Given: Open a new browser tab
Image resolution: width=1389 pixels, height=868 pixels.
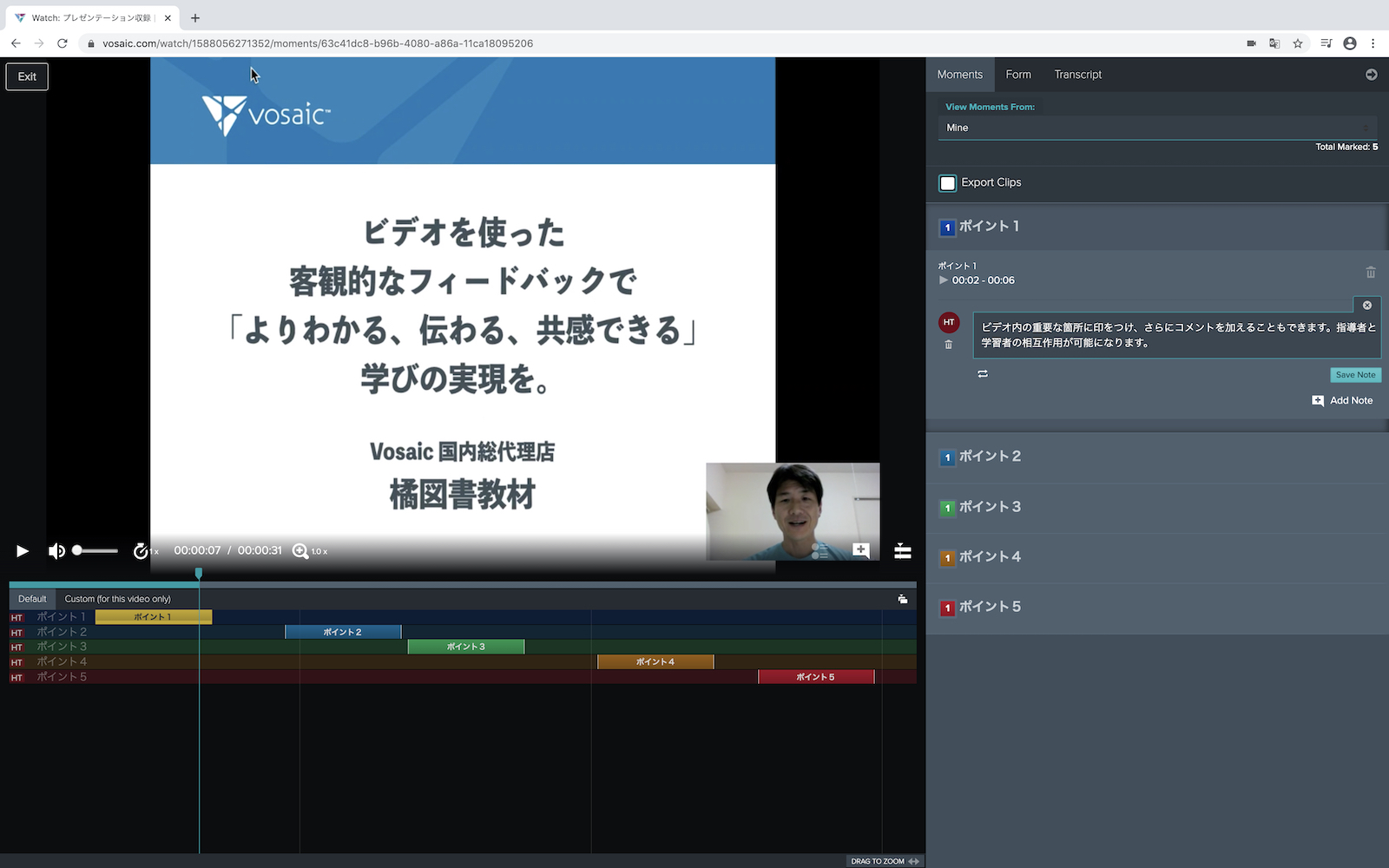Looking at the screenshot, I should 195,17.
